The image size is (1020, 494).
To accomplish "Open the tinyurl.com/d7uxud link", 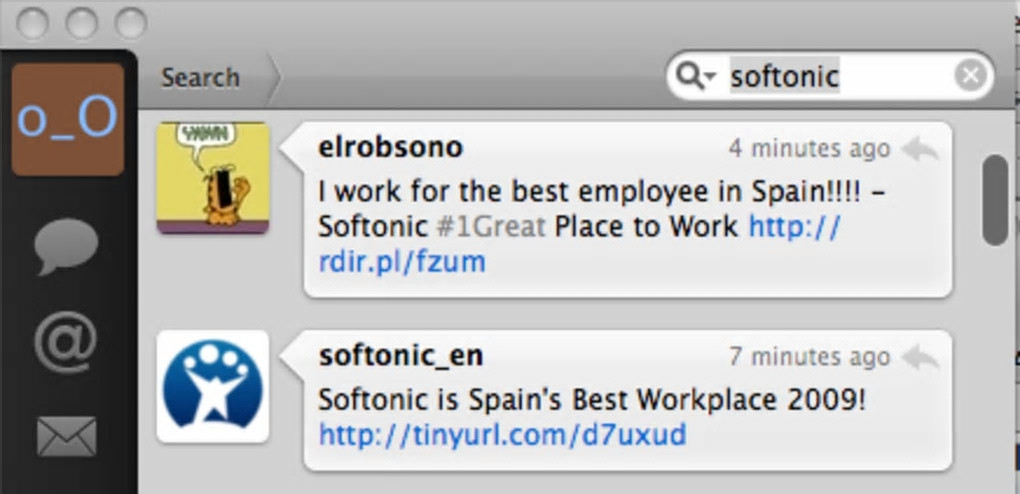I will coord(503,435).
